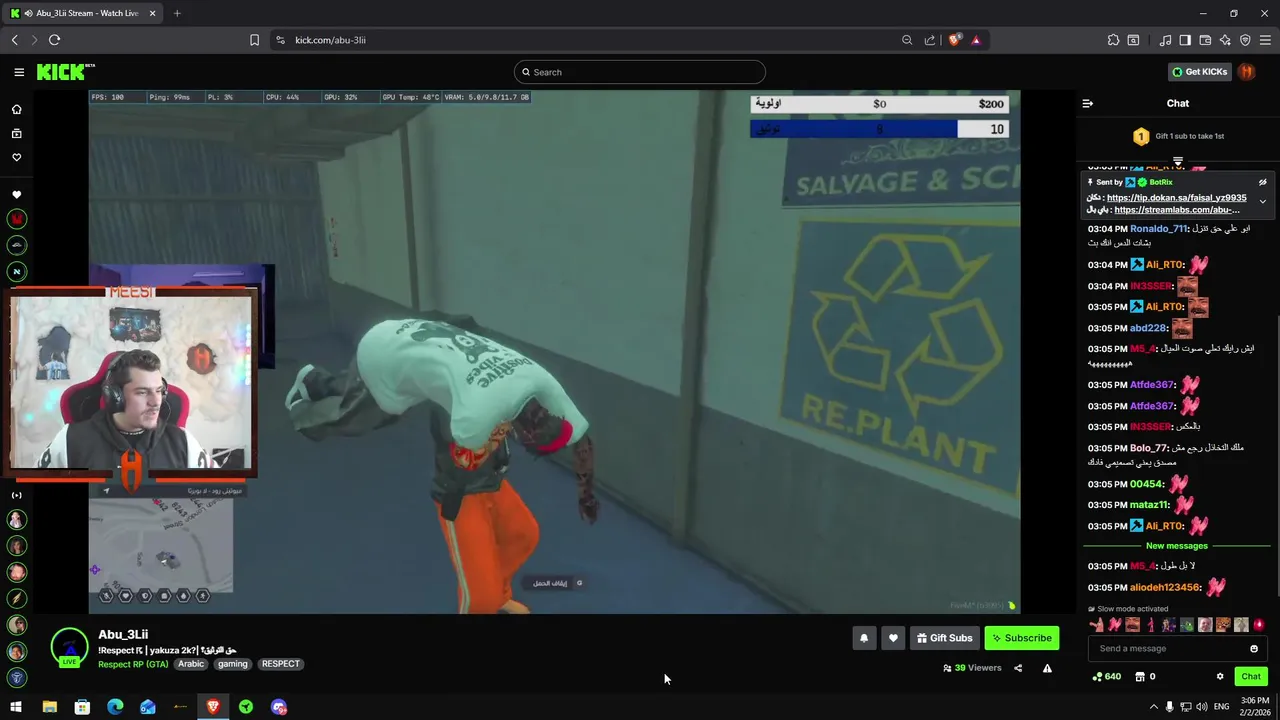
Task: Open Brave Shields icon in address bar
Action: (955, 40)
